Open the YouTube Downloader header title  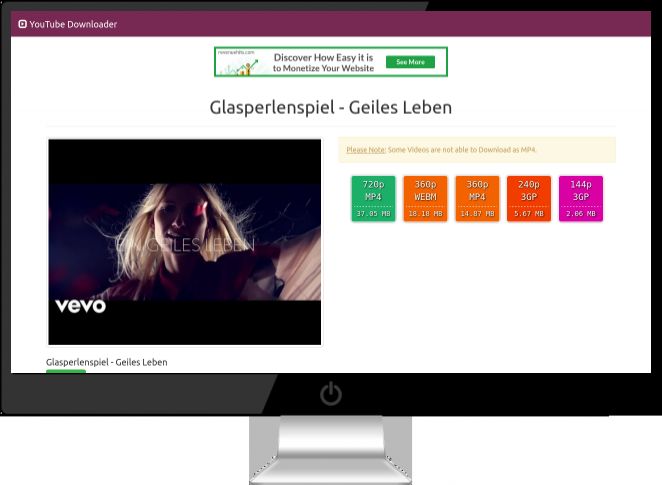pyautogui.click(x=73, y=24)
